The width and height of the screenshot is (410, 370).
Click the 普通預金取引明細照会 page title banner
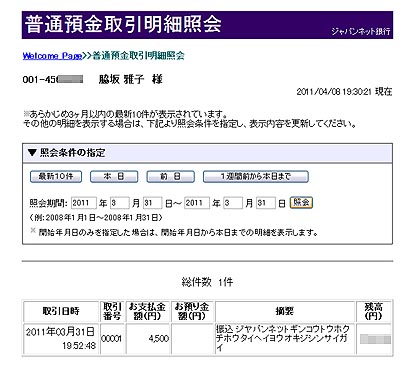[207, 25]
